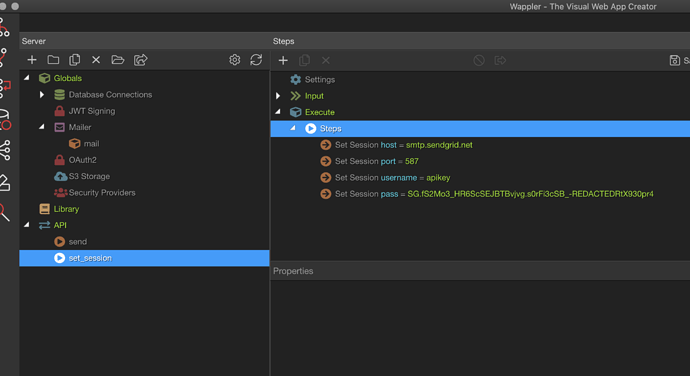Refresh the Server panel

tap(256, 60)
